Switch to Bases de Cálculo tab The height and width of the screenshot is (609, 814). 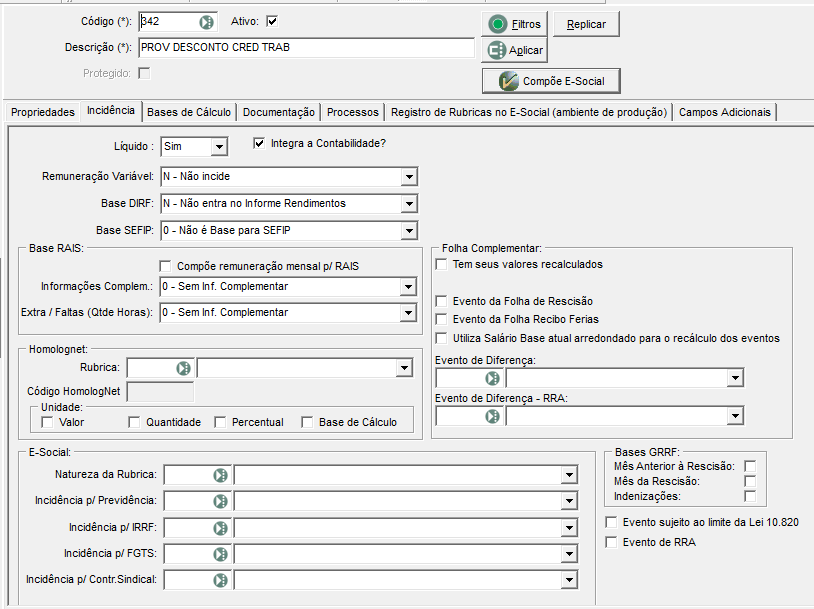click(189, 112)
